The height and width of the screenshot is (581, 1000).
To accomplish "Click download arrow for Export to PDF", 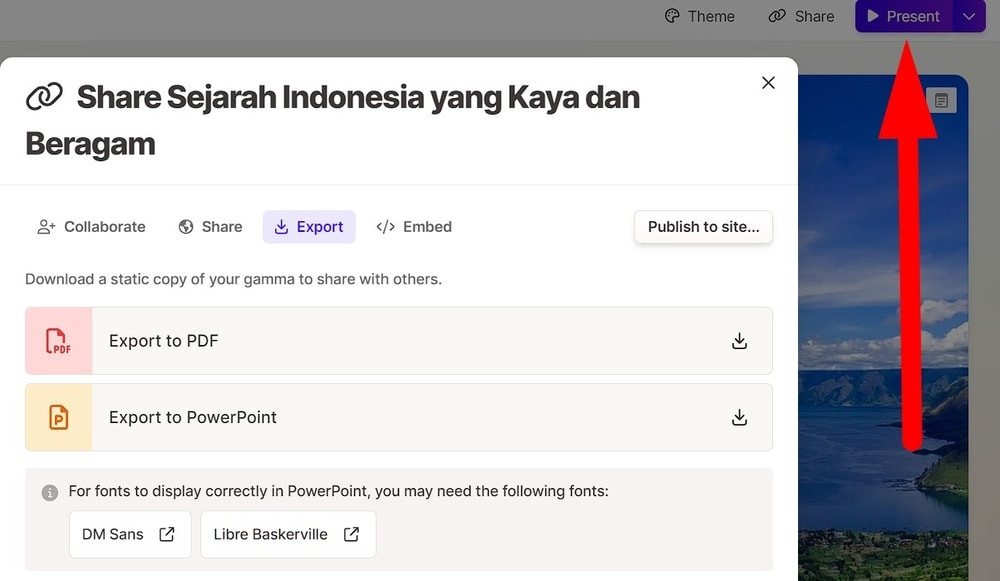I will click(x=739, y=341).
